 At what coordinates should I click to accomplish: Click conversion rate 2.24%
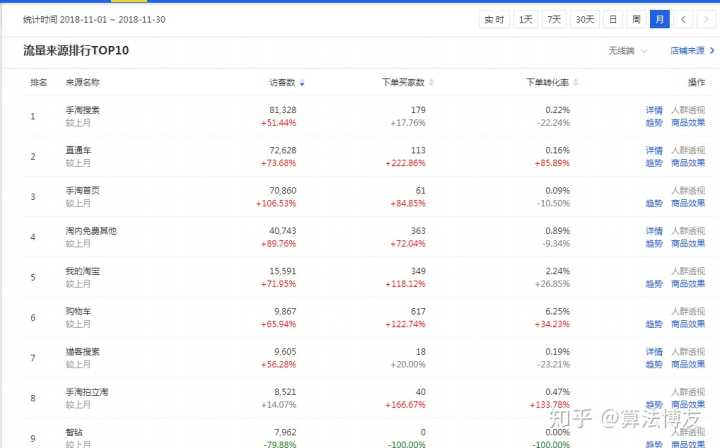point(557,271)
